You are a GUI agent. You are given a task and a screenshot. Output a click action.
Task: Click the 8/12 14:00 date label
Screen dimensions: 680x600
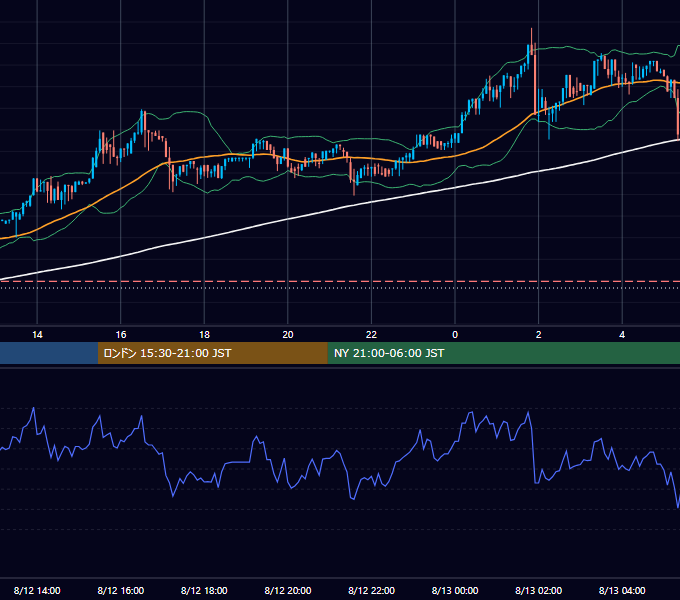[37, 590]
